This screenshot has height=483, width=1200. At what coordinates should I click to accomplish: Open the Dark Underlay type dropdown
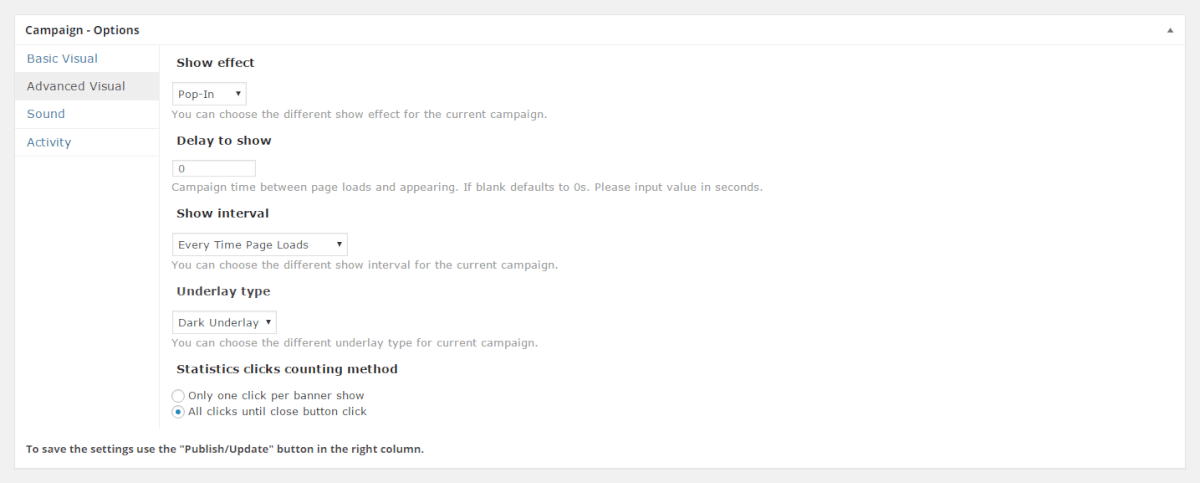[224, 323]
